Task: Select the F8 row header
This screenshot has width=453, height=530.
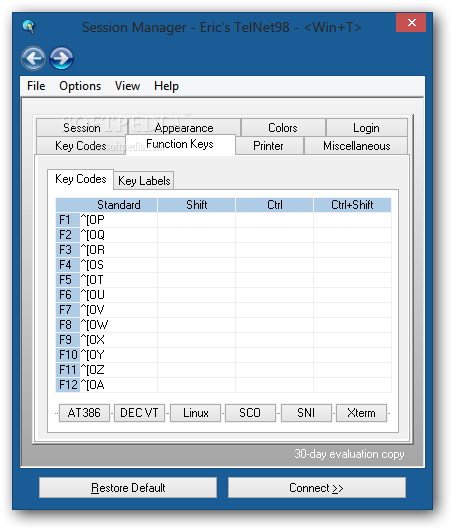Action: (x=68, y=325)
